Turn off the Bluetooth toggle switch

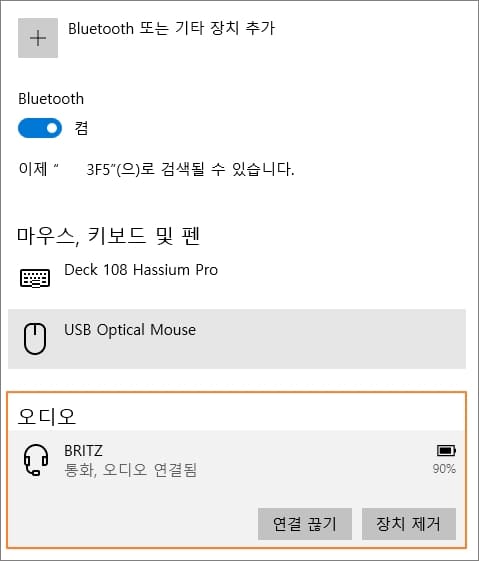click(40, 128)
